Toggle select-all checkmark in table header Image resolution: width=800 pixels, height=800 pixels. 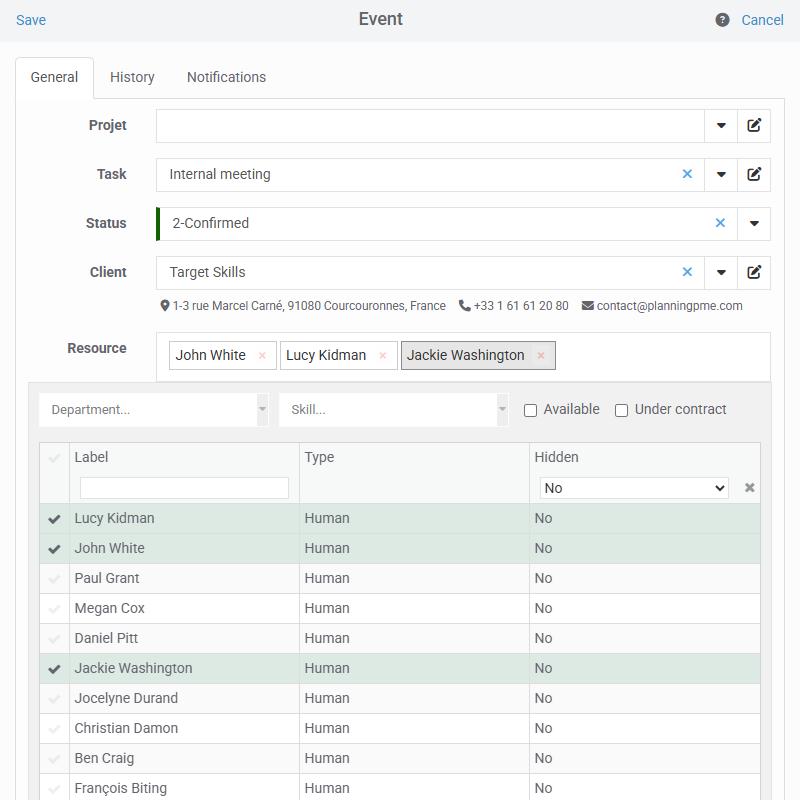click(54, 458)
